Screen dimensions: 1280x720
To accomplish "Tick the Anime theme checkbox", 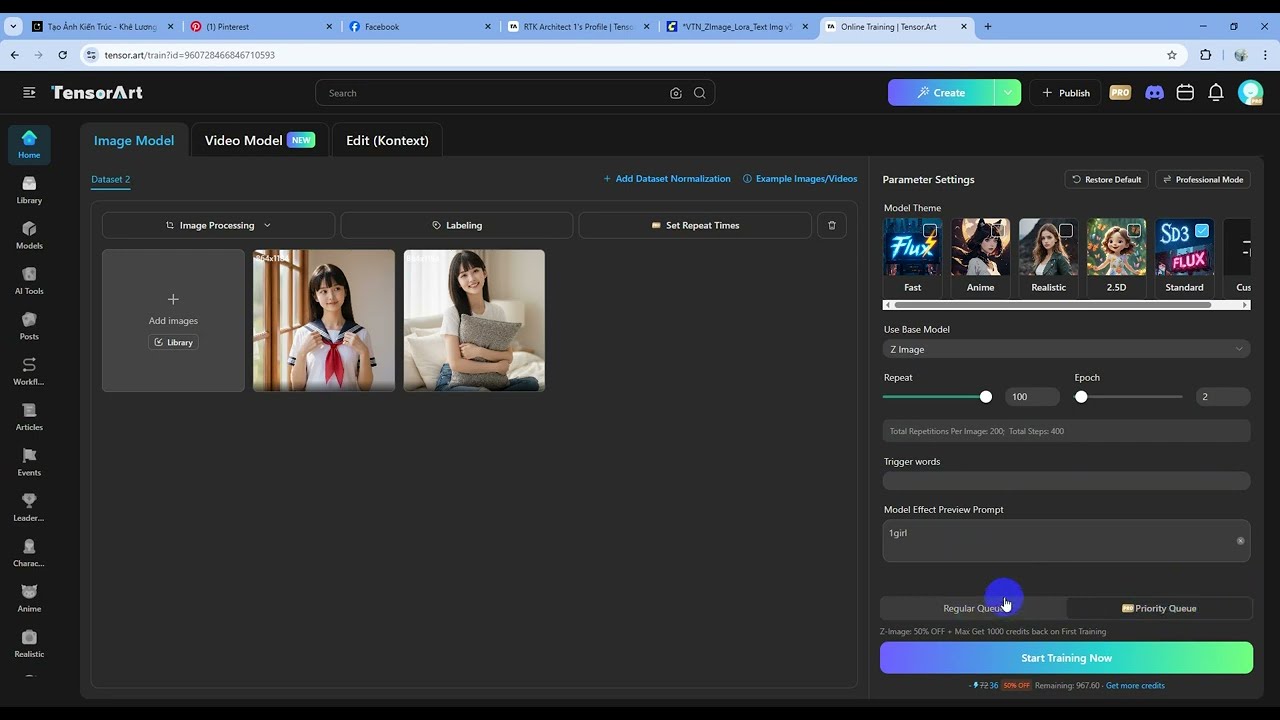I will [998, 231].
